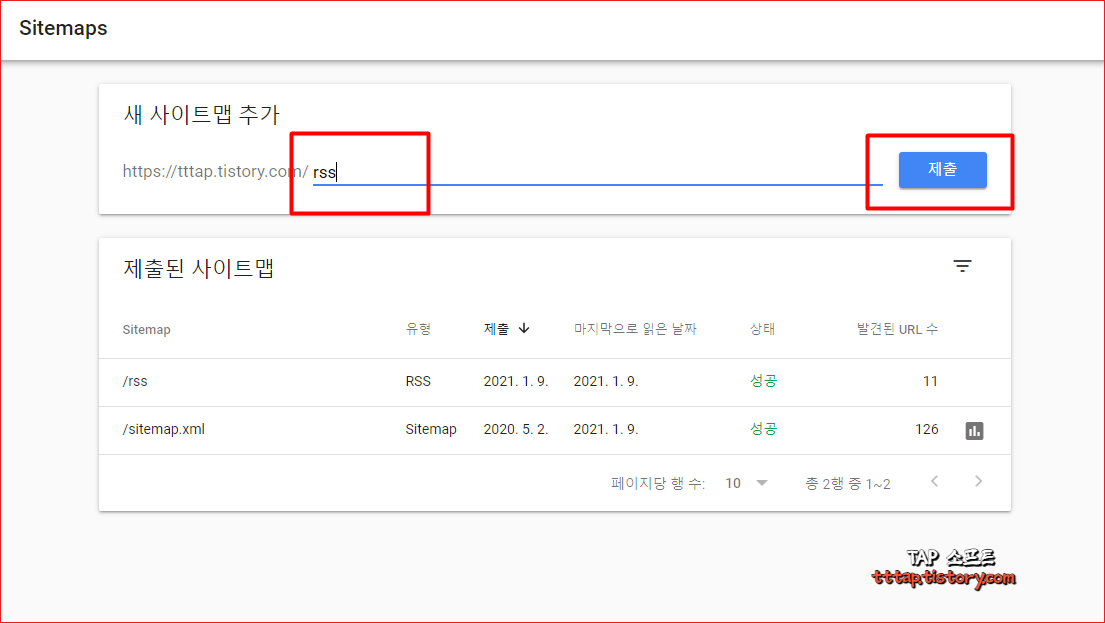Click the 총 2행 중 1~2 text
The height and width of the screenshot is (623, 1105).
848,483
